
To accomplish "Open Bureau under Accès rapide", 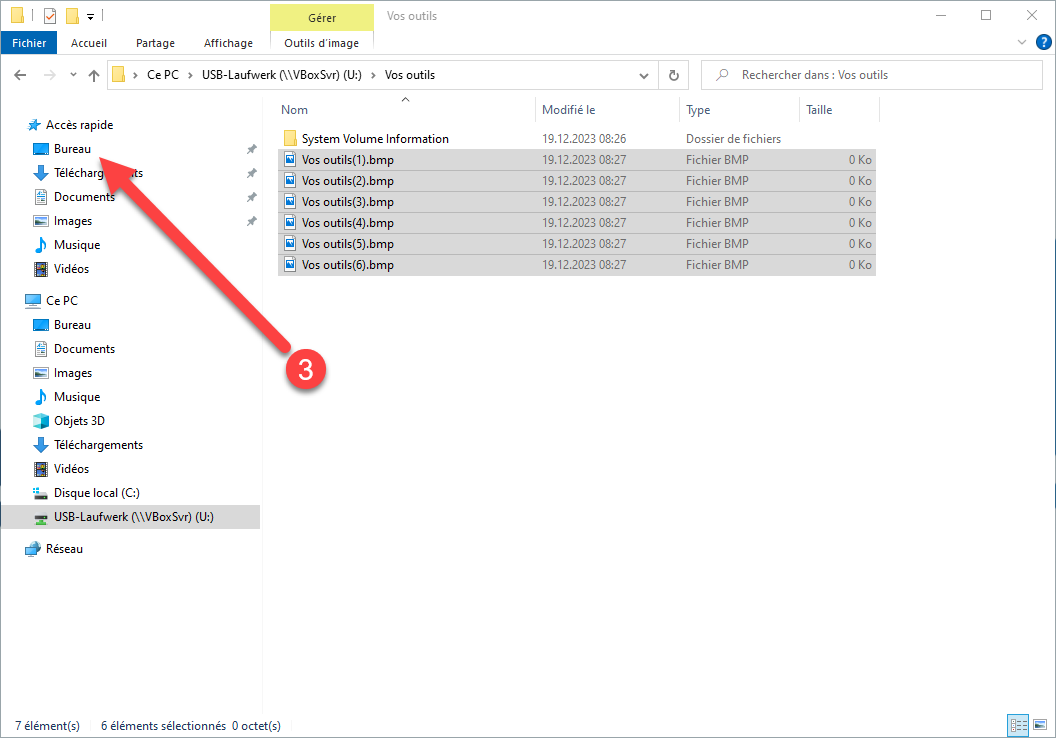I will (72, 149).
